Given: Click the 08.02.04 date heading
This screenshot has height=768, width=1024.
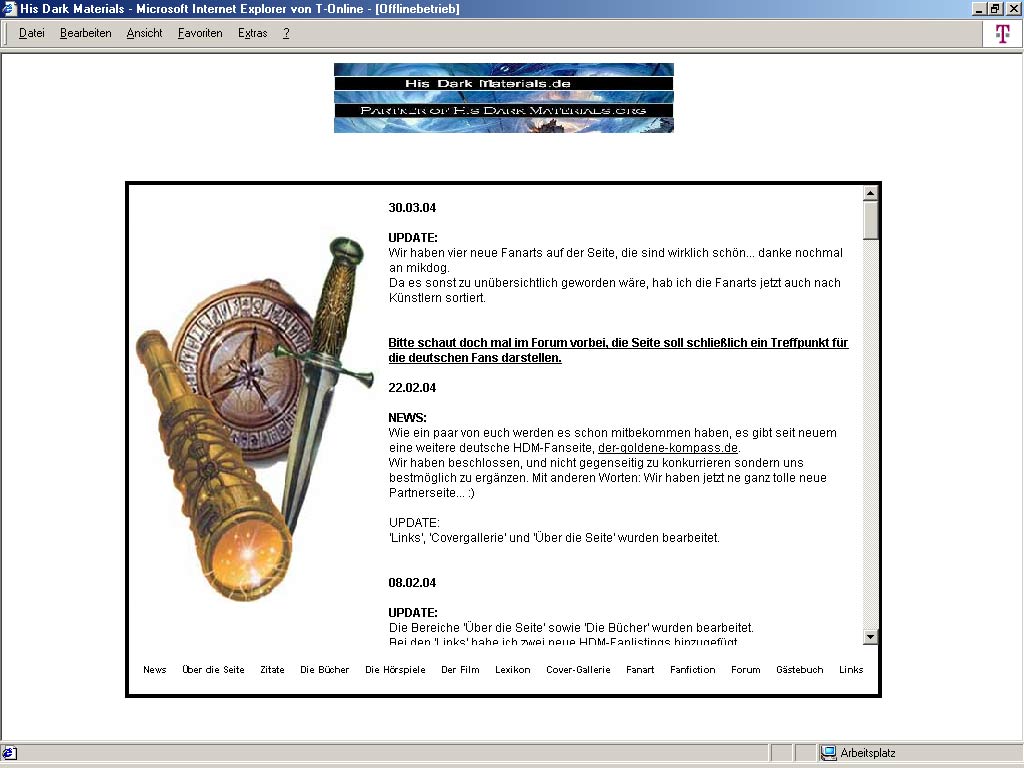Looking at the screenshot, I should [x=412, y=583].
